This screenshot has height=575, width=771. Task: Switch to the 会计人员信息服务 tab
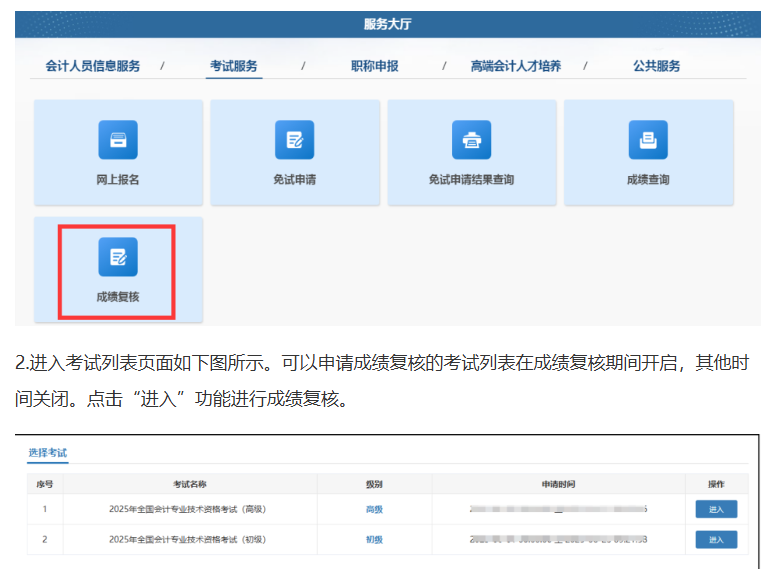click(x=93, y=66)
